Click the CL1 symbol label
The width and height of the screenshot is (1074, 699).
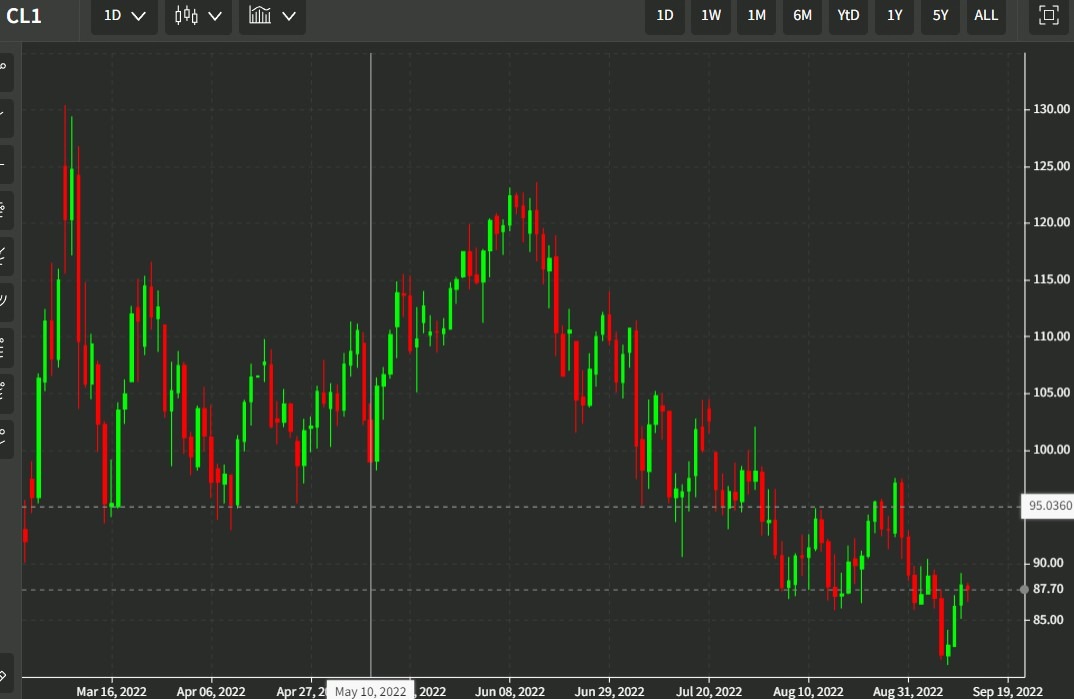pyautogui.click(x=22, y=16)
